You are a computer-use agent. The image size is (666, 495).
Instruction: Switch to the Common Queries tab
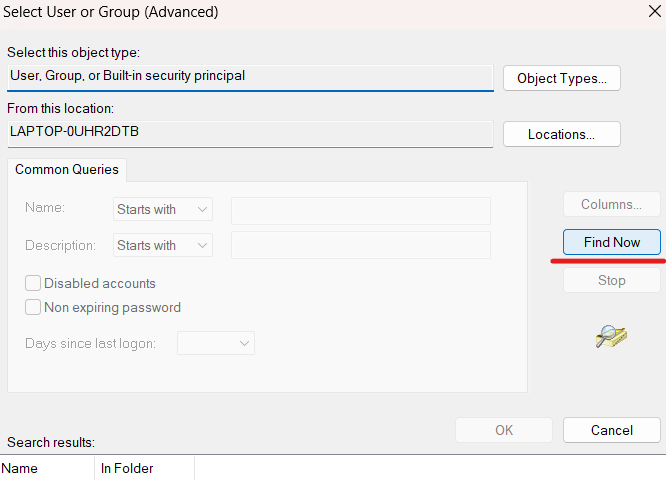tap(67, 170)
